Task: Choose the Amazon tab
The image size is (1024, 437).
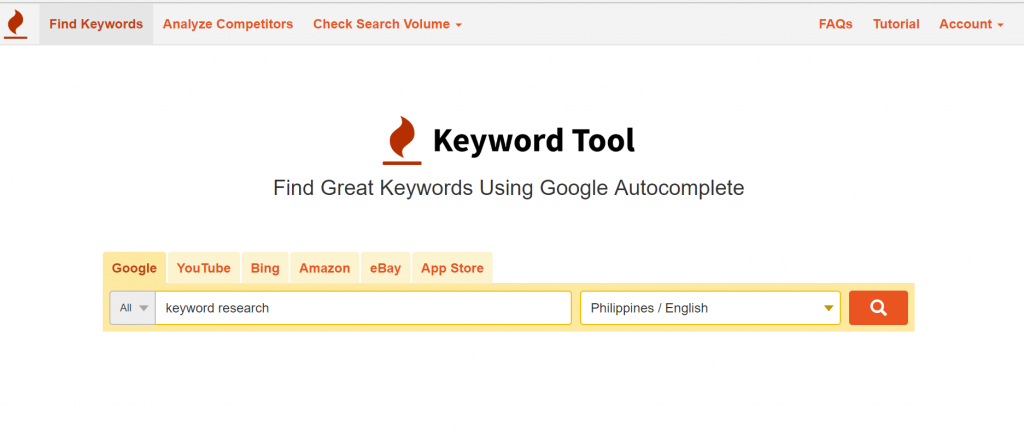Action: (x=324, y=268)
